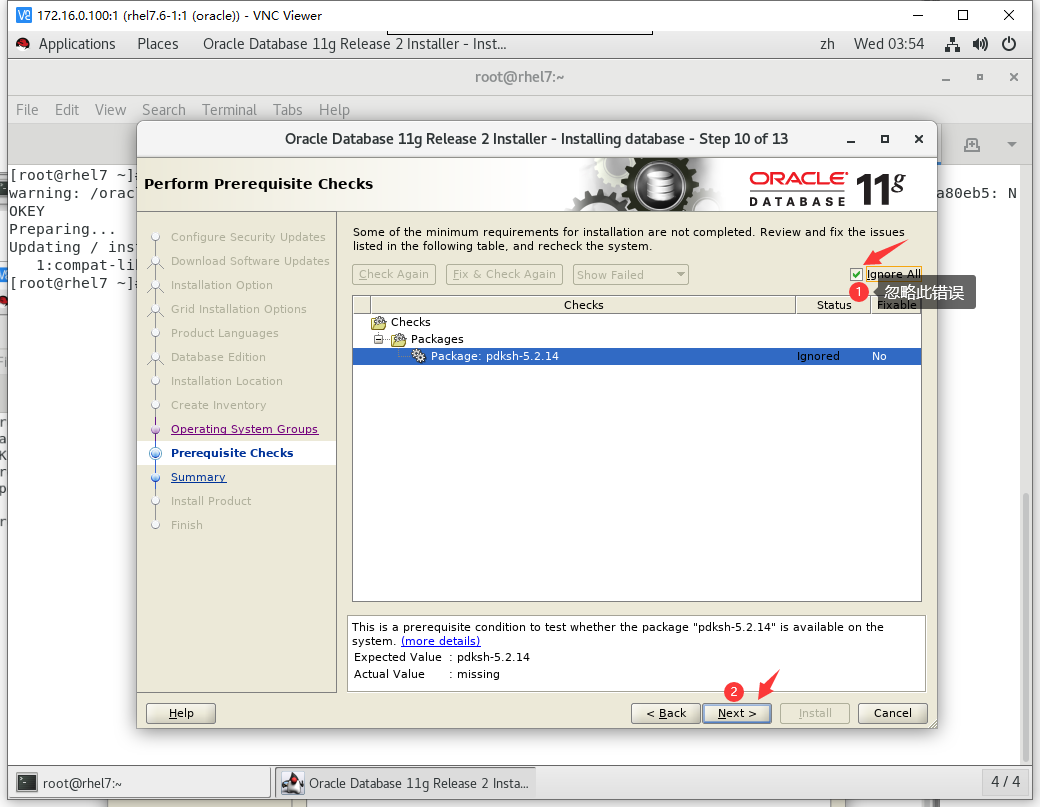Image resolution: width=1040 pixels, height=807 pixels.
Task: Cancel the Oracle installation
Action: [892, 713]
